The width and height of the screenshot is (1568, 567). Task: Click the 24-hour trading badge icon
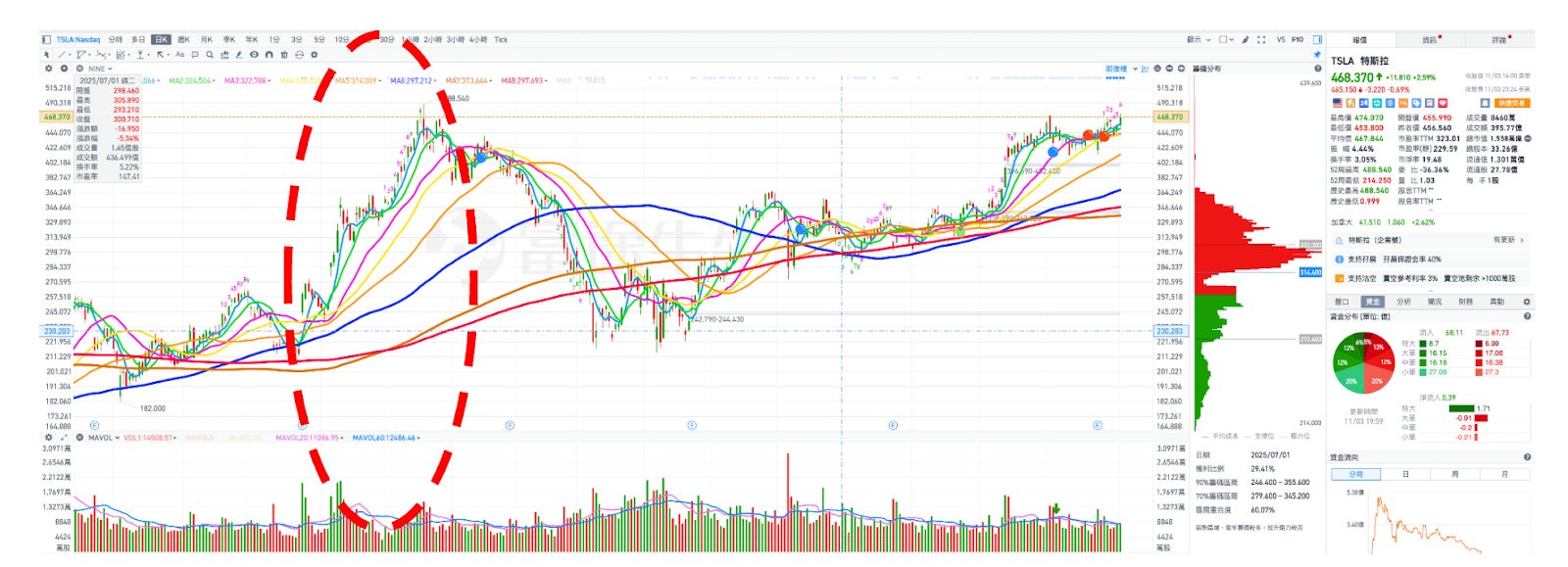click(1364, 103)
